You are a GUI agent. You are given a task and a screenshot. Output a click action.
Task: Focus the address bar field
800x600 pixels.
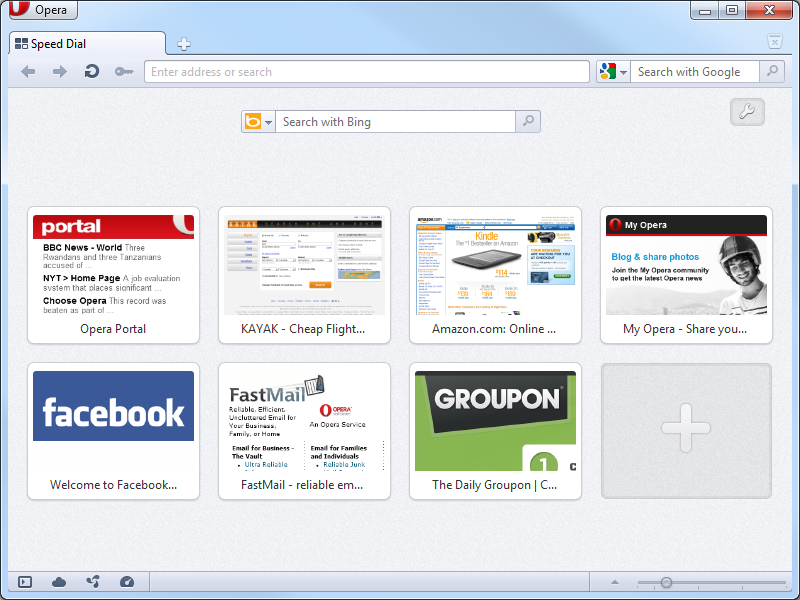point(367,72)
